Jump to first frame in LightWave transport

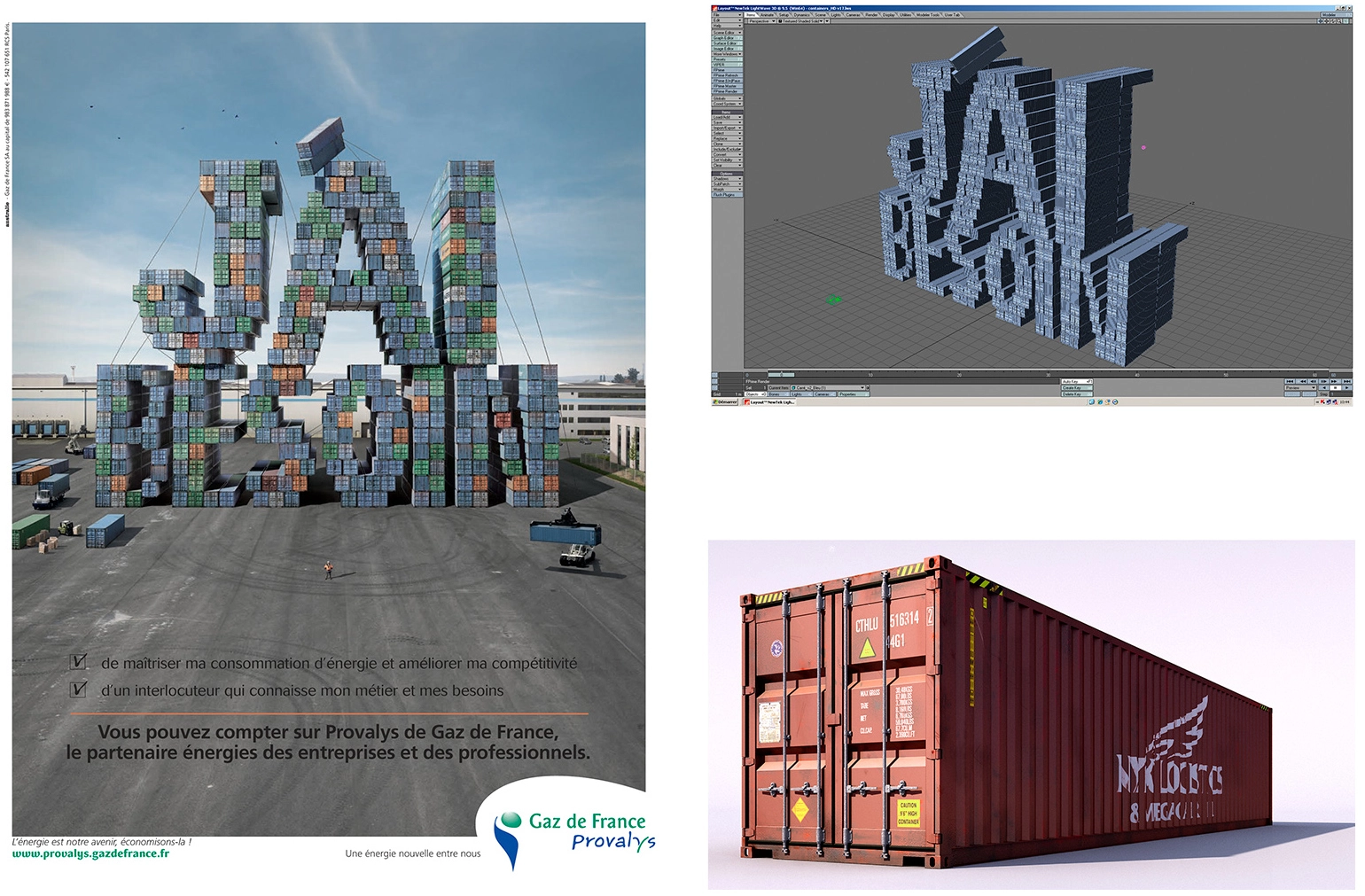[1290, 381]
